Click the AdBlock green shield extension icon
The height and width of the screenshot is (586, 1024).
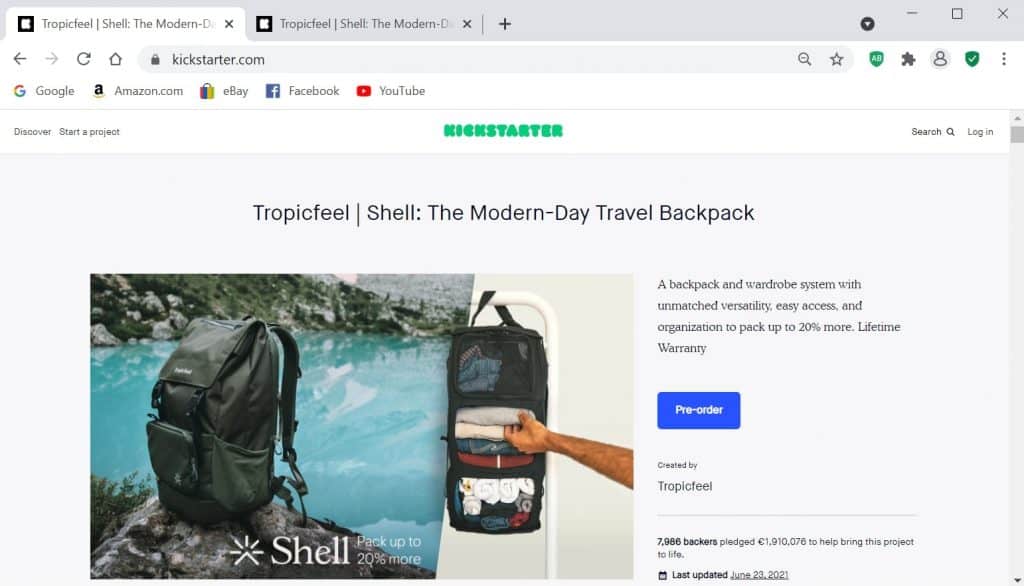[876, 59]
